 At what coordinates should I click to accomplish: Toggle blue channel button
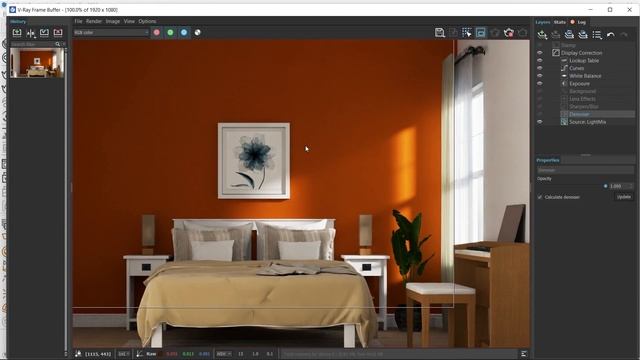[x=184, y=33]
